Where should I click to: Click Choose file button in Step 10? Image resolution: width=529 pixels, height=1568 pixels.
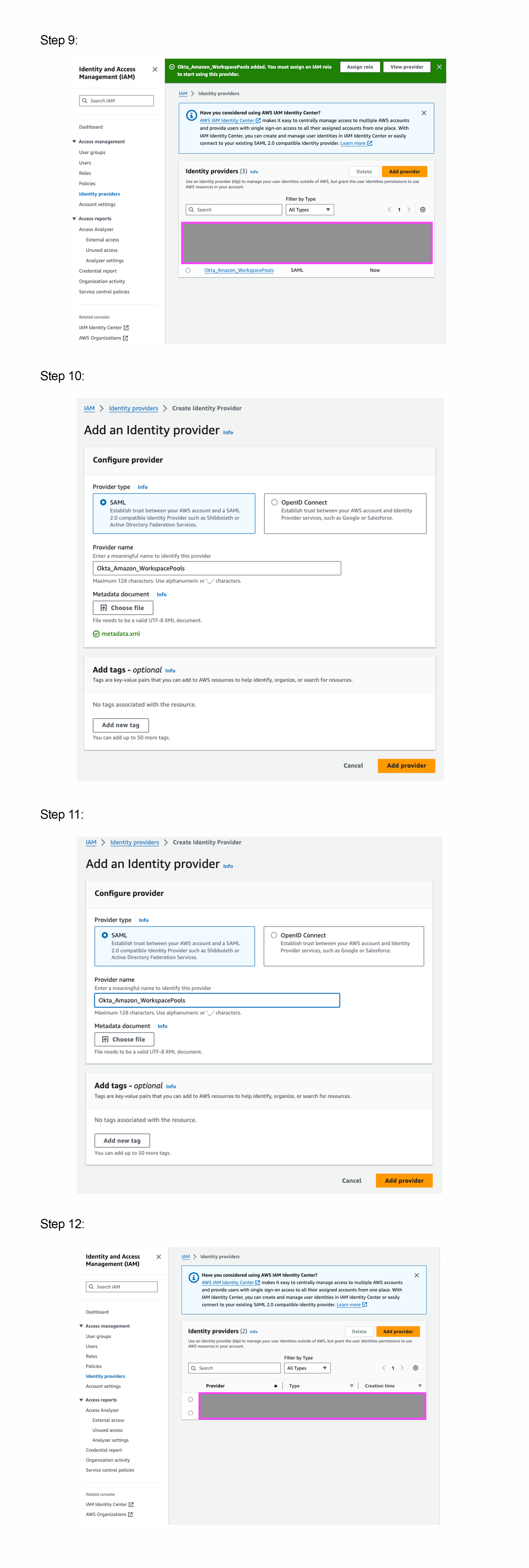pyautogui.click(x=122, y=607)
